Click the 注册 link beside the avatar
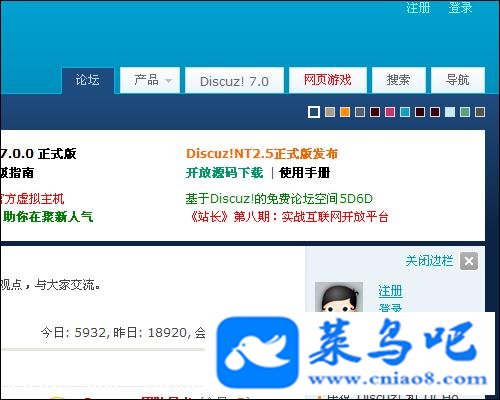 [x=390, y=291]
